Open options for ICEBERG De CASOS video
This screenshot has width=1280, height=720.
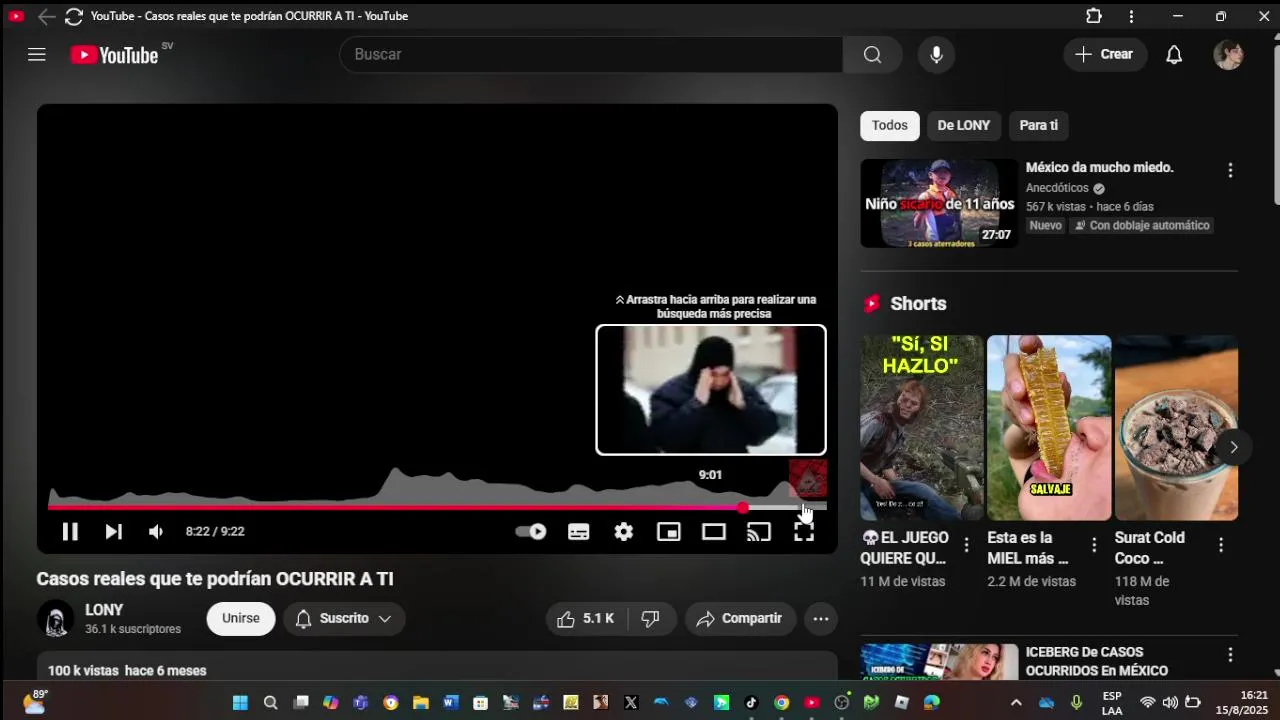click(1230, 656)
